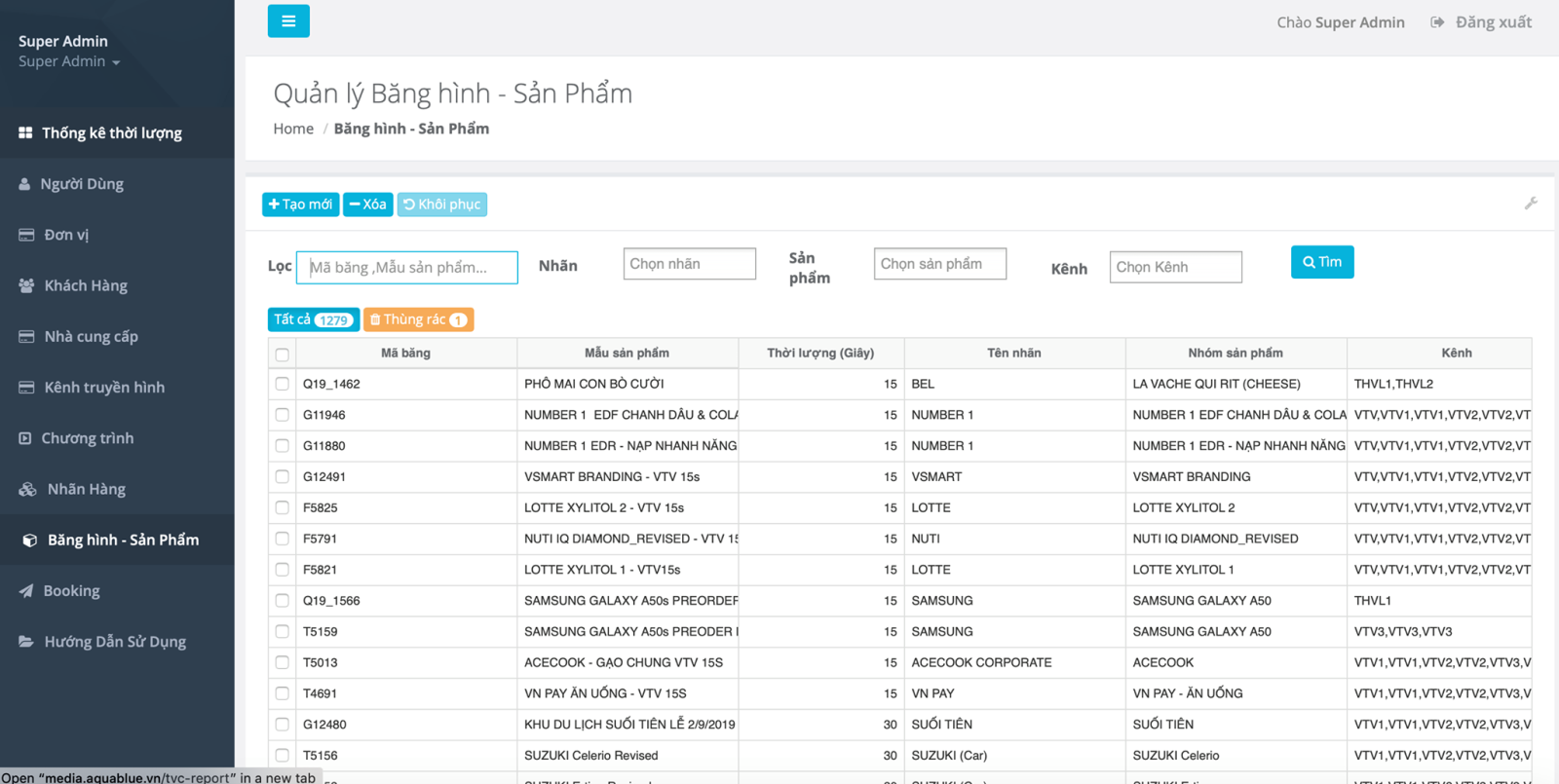Open the Chọn sản phẩm dropdown
Image resolution: width=1559 pixels, height=784 pixels.
coord(939,264)
